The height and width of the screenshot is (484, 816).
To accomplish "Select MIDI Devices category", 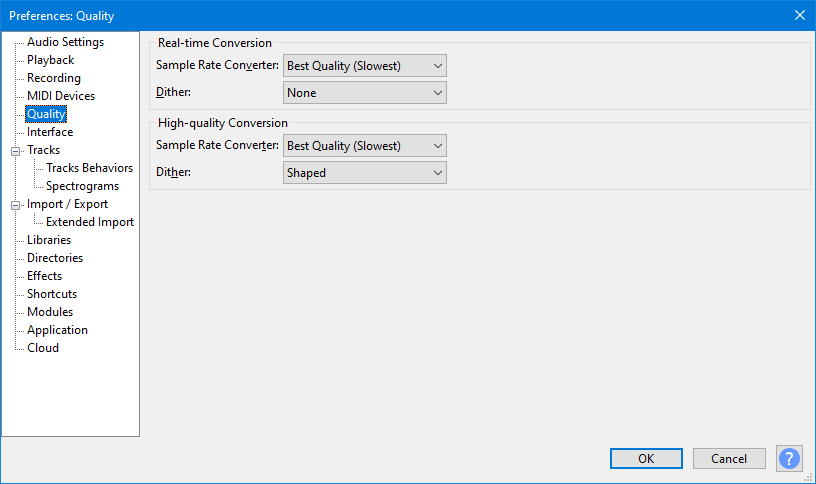I will (61, 96).
